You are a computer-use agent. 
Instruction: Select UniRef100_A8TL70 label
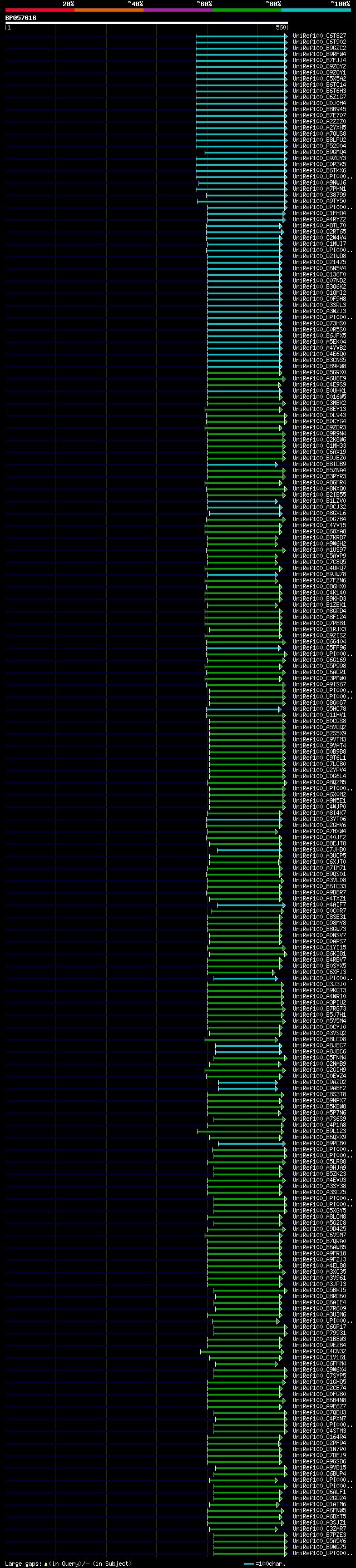(319, 225)
